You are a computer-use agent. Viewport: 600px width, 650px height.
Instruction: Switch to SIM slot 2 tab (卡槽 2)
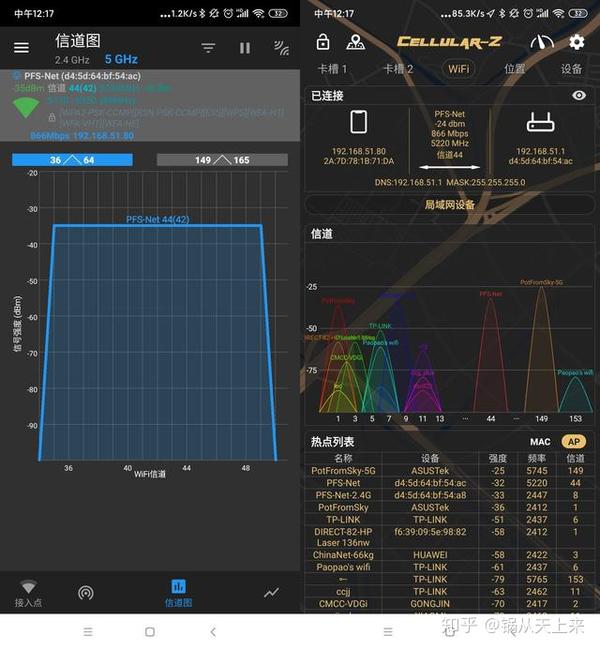(x=398, y=69)
